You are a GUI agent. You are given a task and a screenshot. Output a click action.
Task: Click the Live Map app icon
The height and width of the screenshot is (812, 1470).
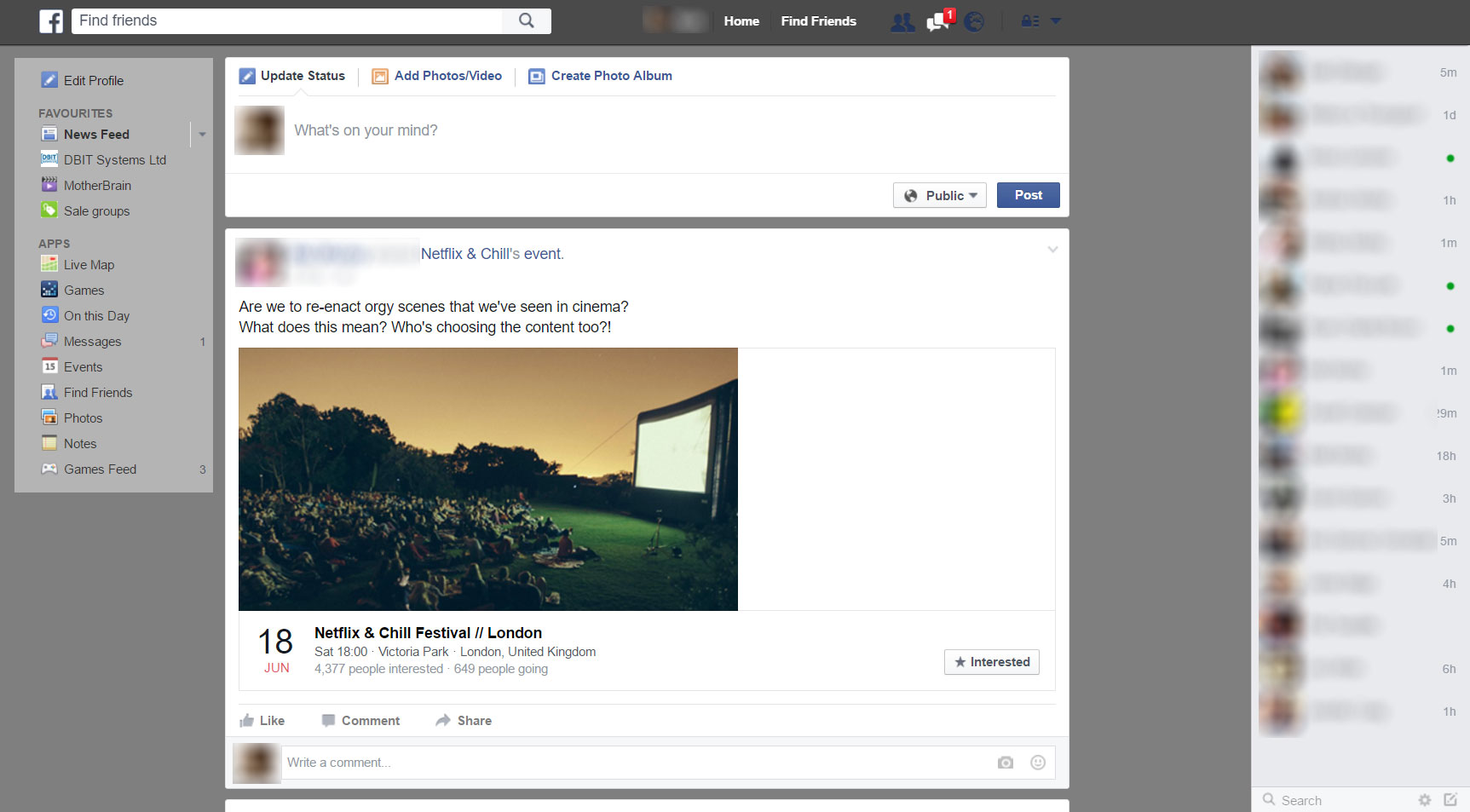[49, 264]
